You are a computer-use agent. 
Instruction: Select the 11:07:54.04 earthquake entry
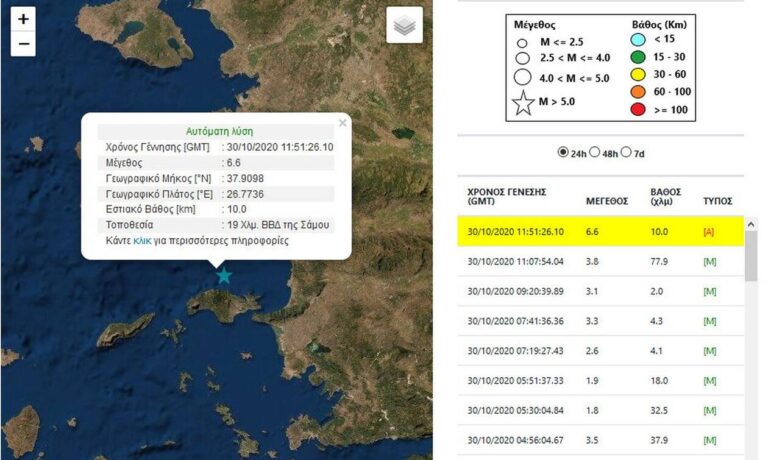(x=600, y=261)
